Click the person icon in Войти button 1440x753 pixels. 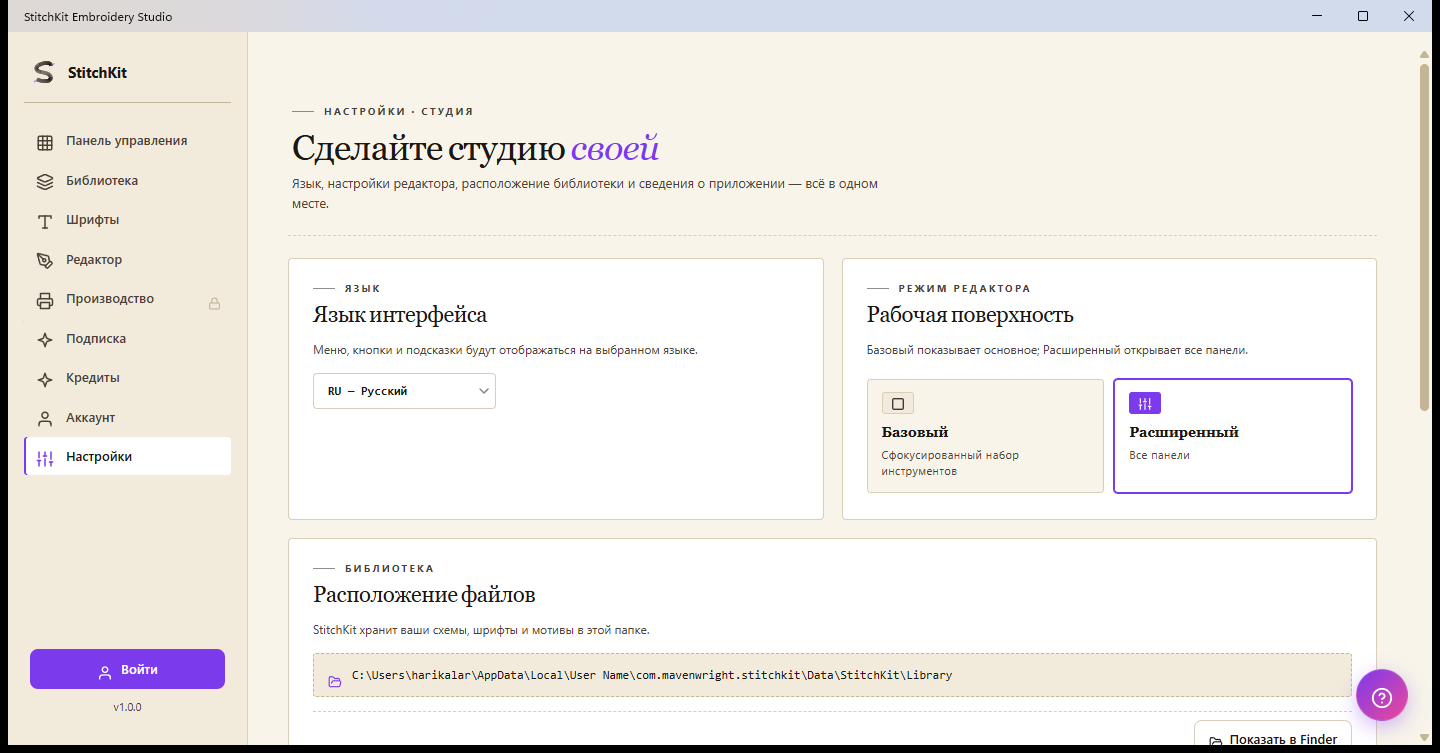pos(105,671)
